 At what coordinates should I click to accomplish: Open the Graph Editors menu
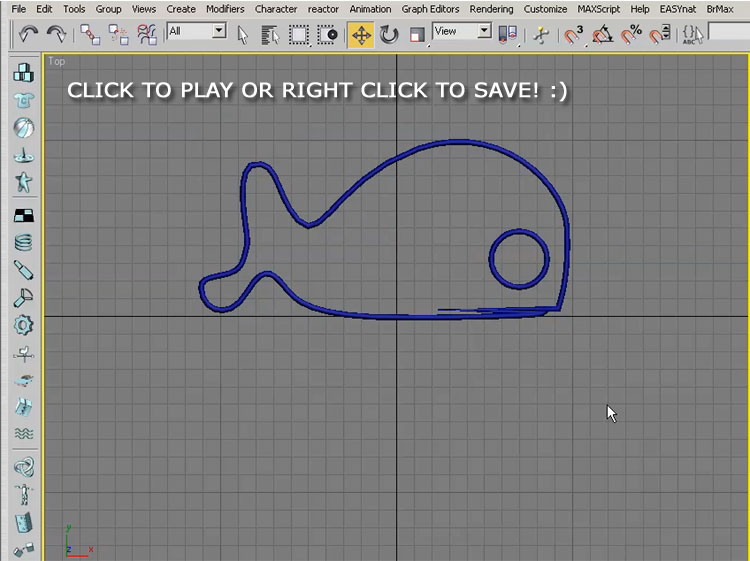[x=430, y=9]
